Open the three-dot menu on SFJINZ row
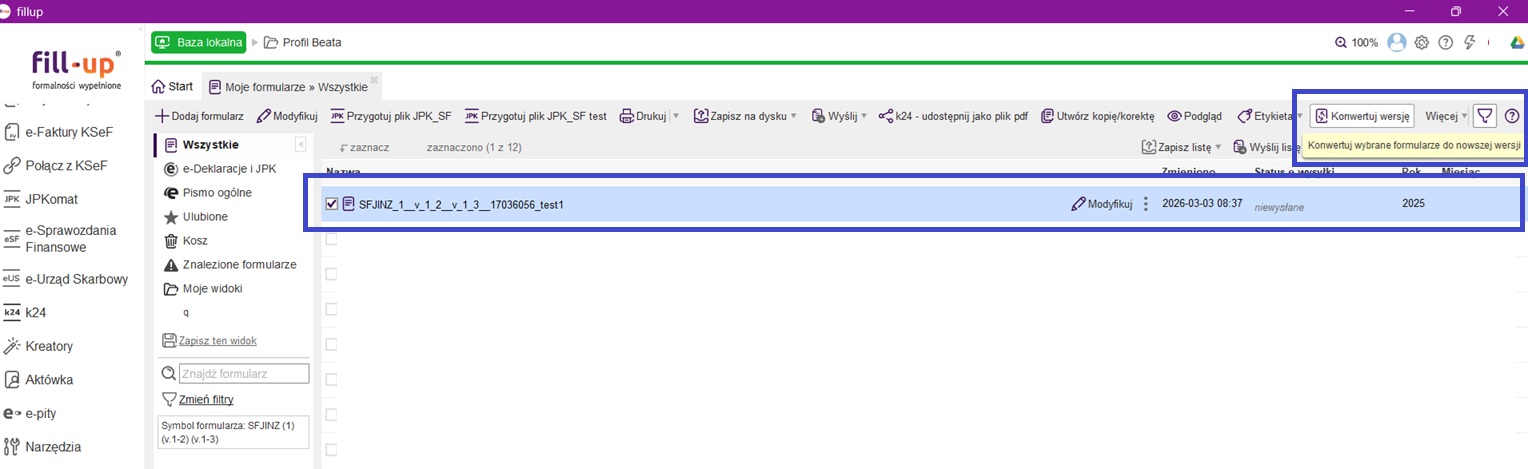 [1146, 204]
